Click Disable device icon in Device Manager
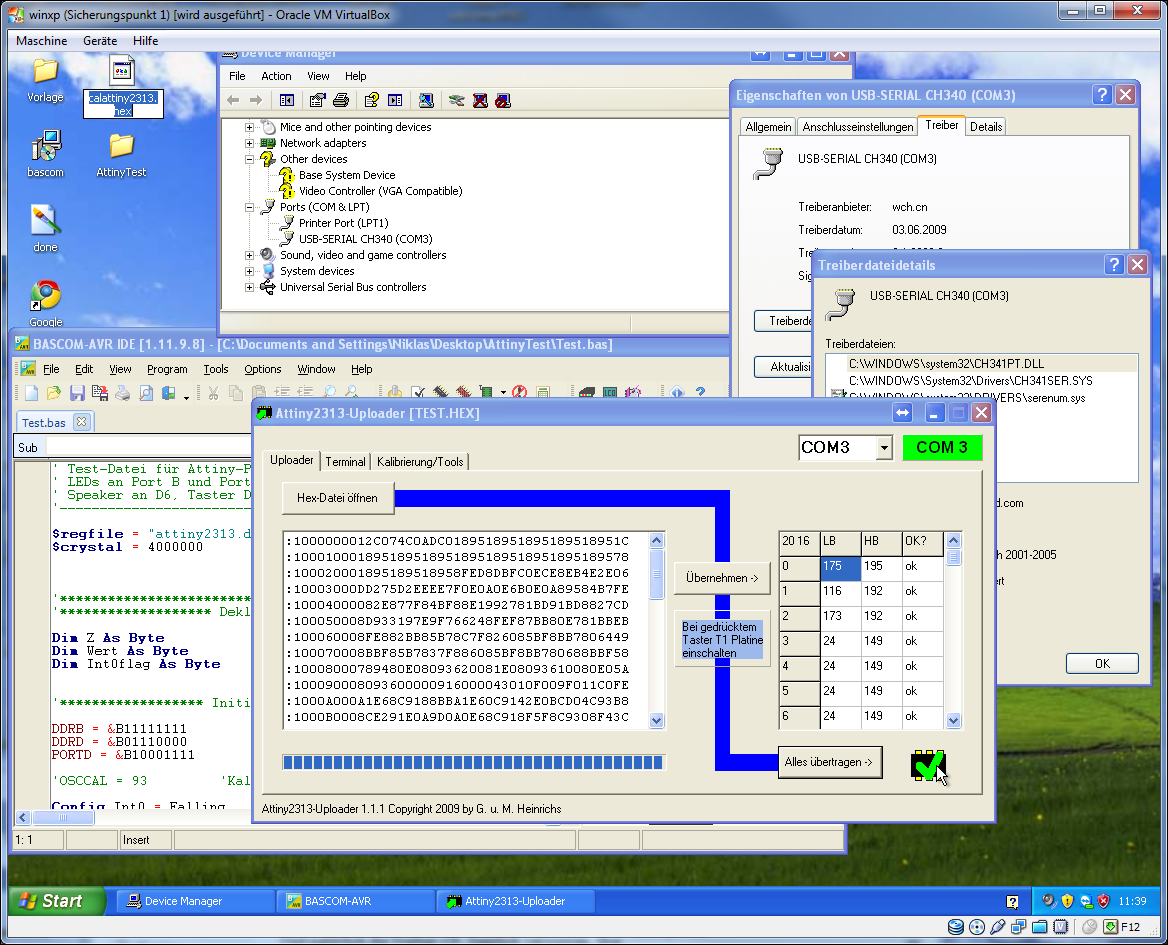 tap(504, 101)
